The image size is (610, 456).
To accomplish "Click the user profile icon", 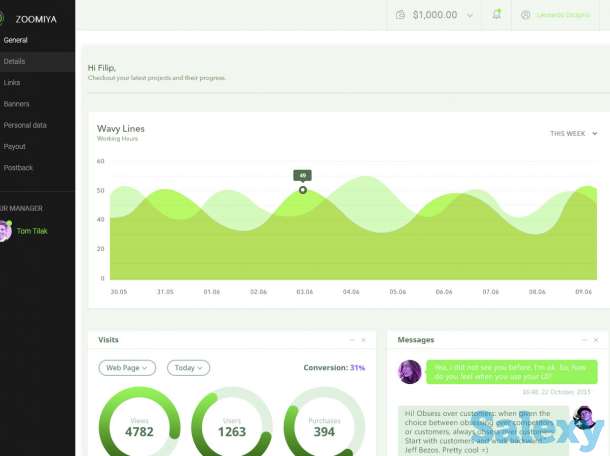I will [526, 15].
